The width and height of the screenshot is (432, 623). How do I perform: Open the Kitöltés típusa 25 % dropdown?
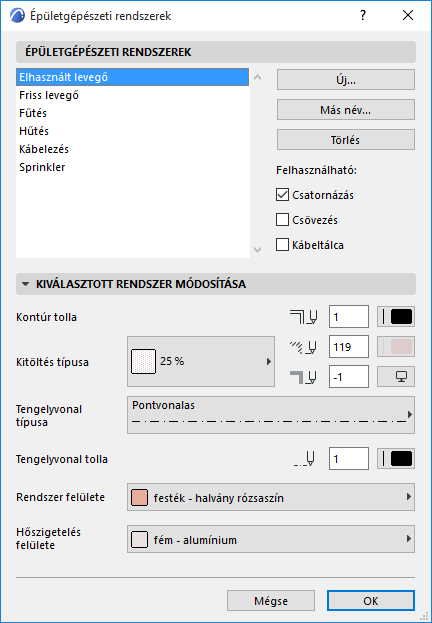(201, 362)
